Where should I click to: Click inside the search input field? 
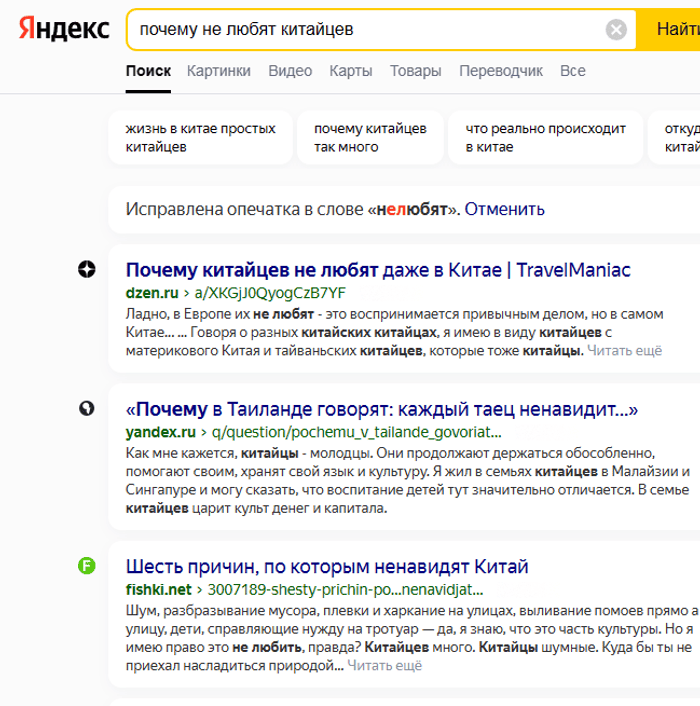coord(360,30)
